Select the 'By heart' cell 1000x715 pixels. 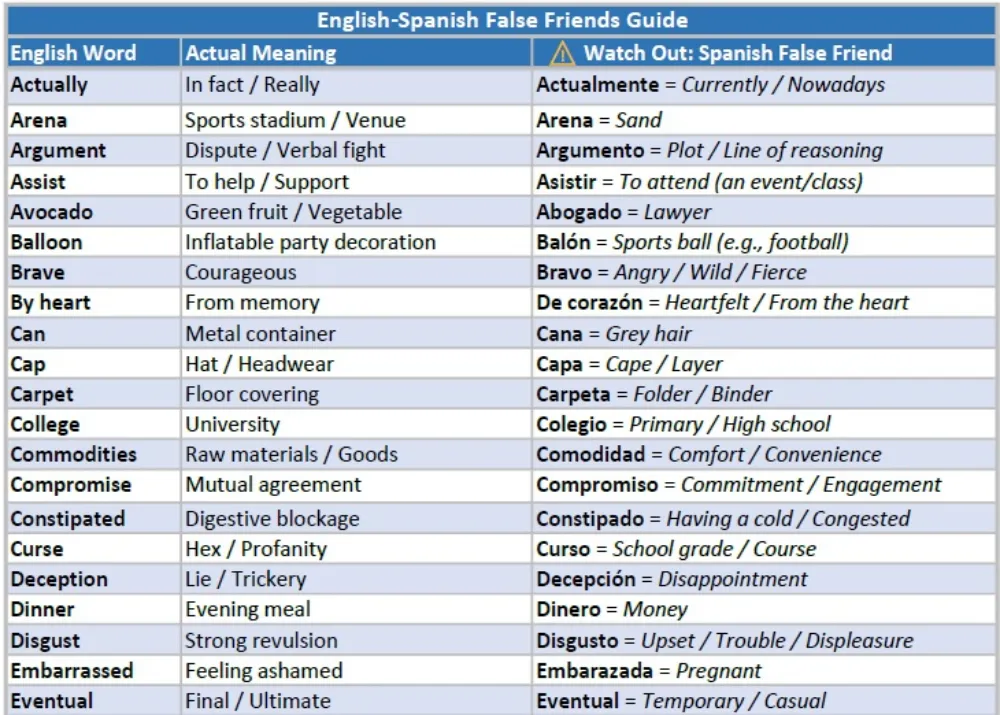[x=94, y=302]
